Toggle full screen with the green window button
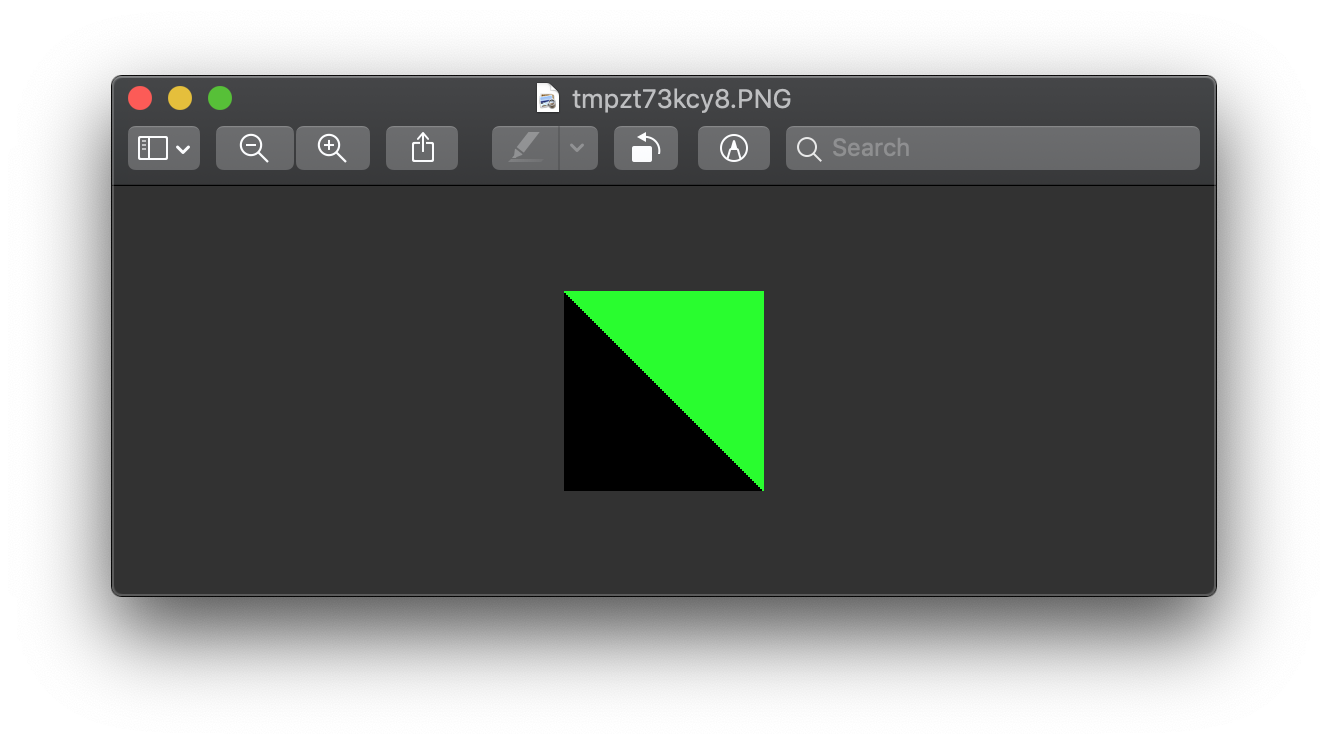Viewport: 1328px width, 744px height. click(x=219, y=97)
